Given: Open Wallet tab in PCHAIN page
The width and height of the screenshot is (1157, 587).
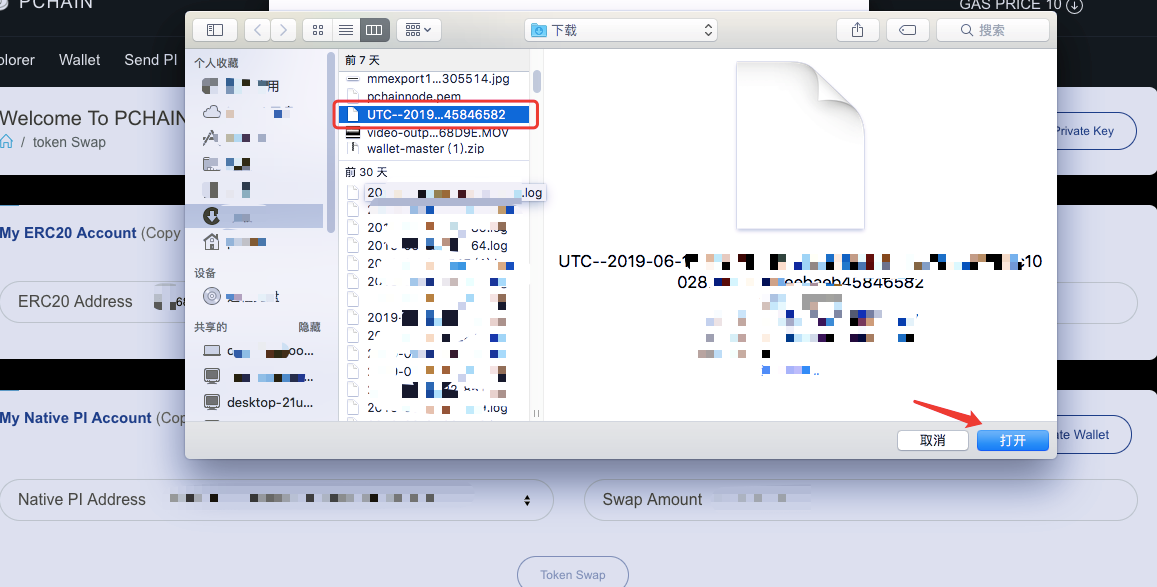Looking at the screenshot, I should [80, 60].
